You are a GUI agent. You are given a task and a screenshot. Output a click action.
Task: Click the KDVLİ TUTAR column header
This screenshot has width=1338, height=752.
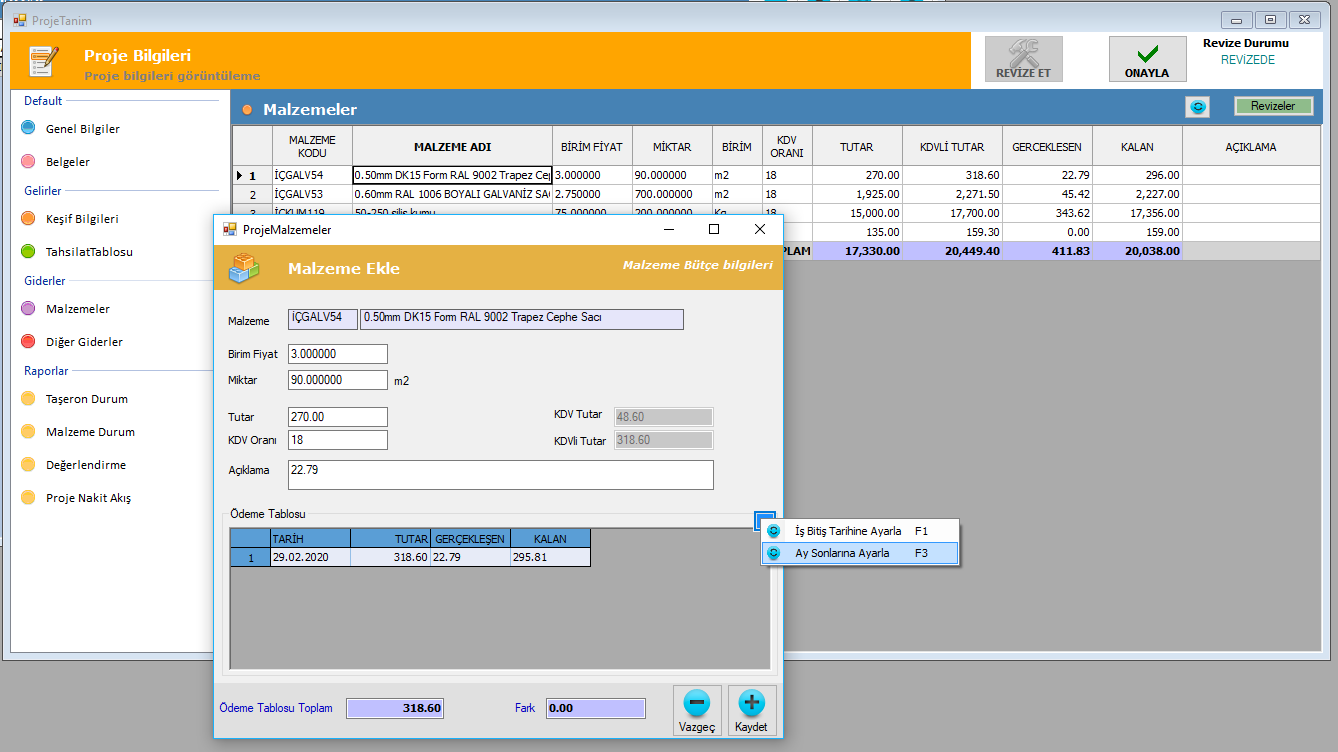(x=952, y=146)
